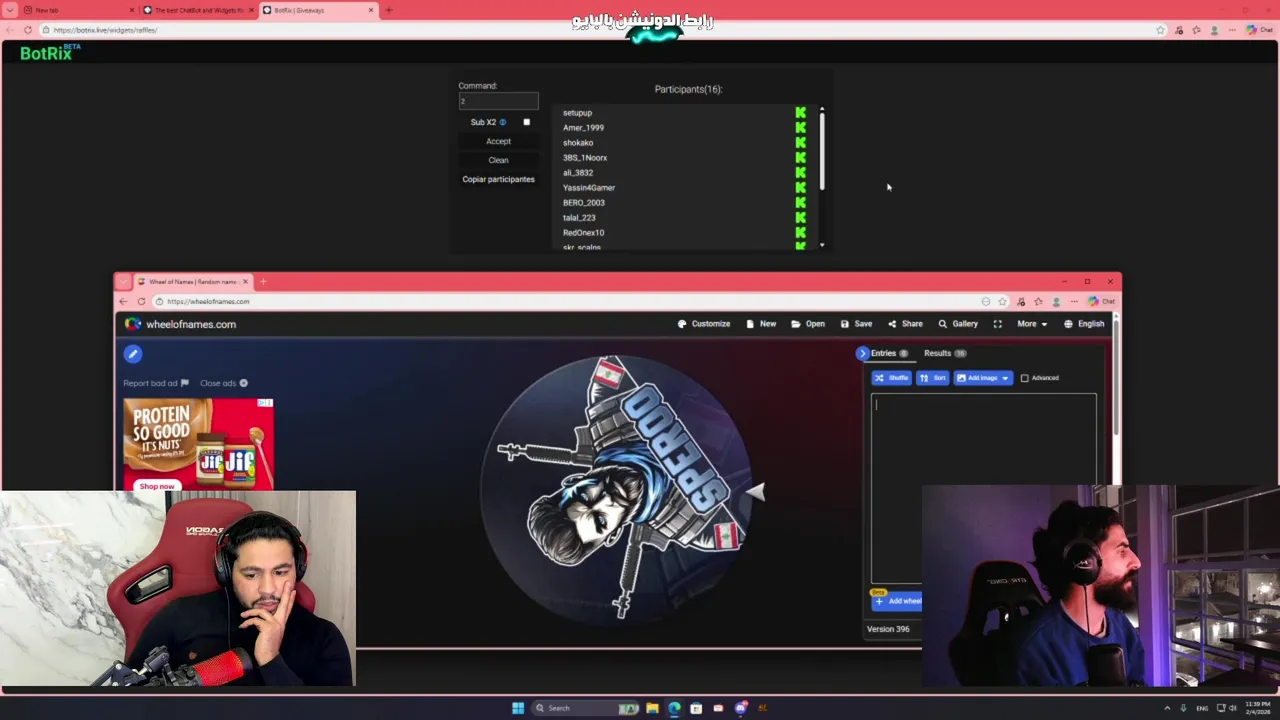Viewport: 1280px width, 720px height.
Task: Select the Entries tab
Action: 889,353
